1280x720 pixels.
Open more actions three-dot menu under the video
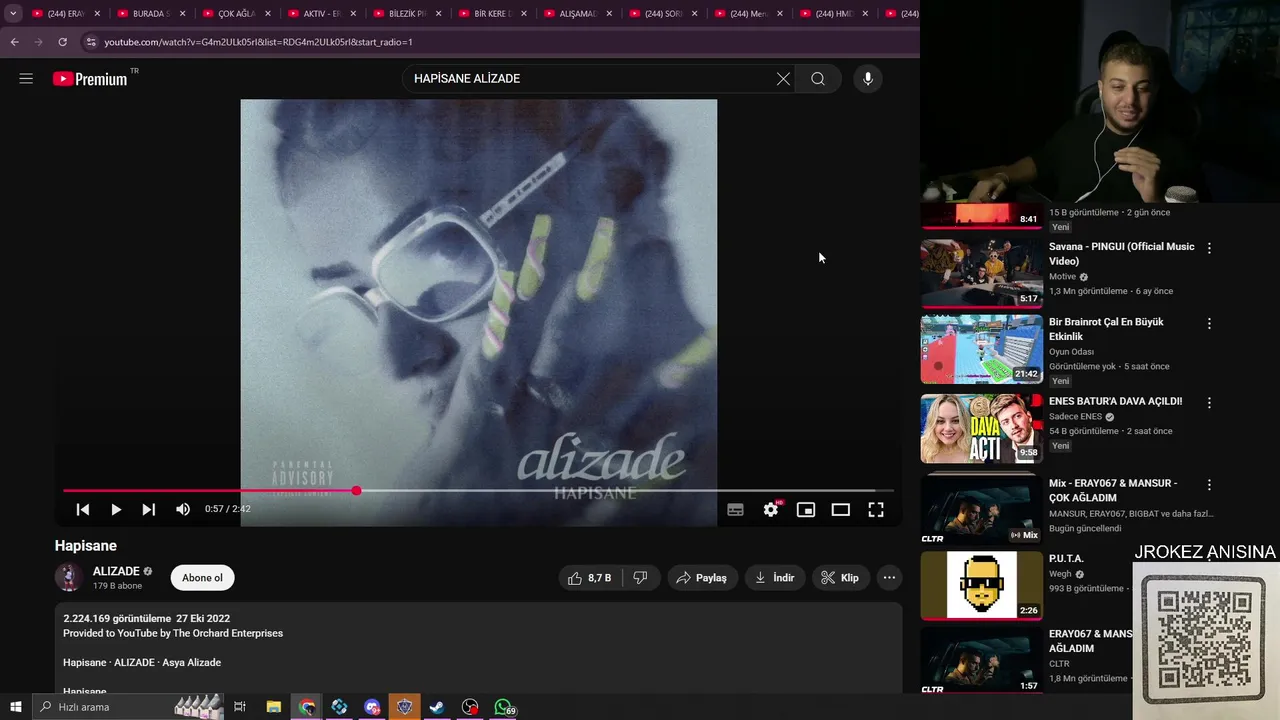(889, 578)
